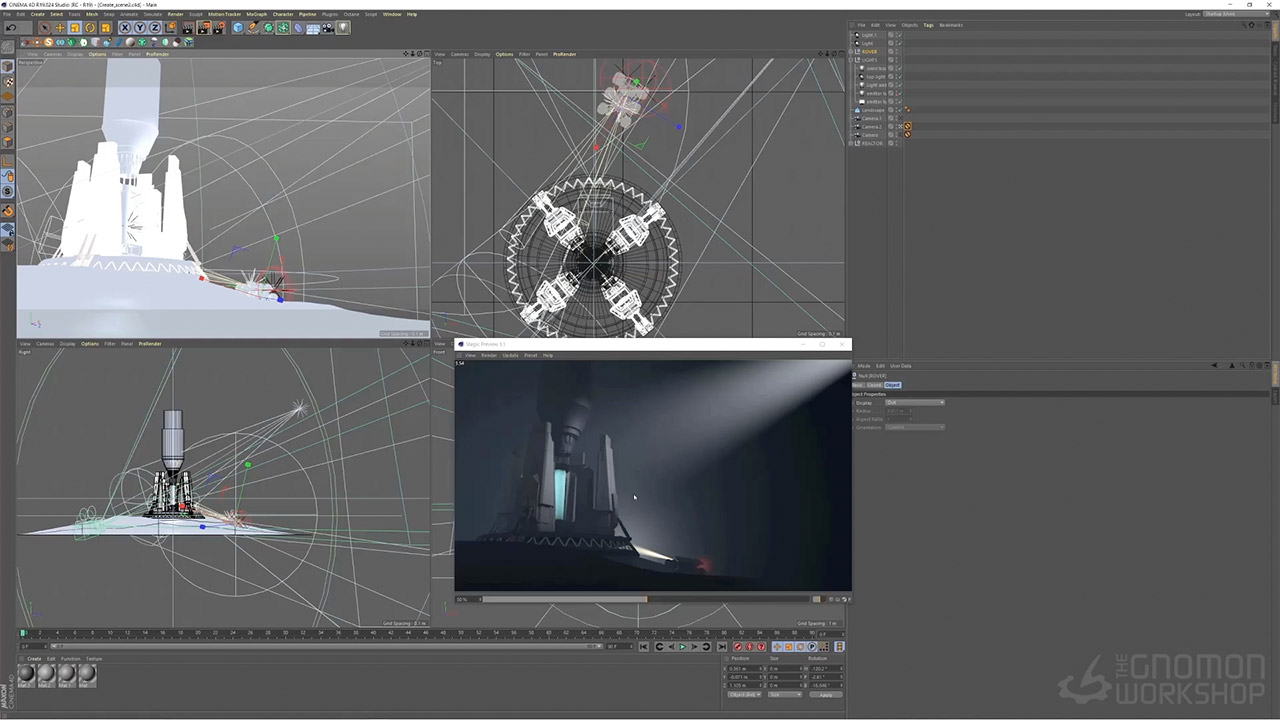The image size is (1280, 720).
Task: Add a Camera object icon
Action: tap(328, 28)
